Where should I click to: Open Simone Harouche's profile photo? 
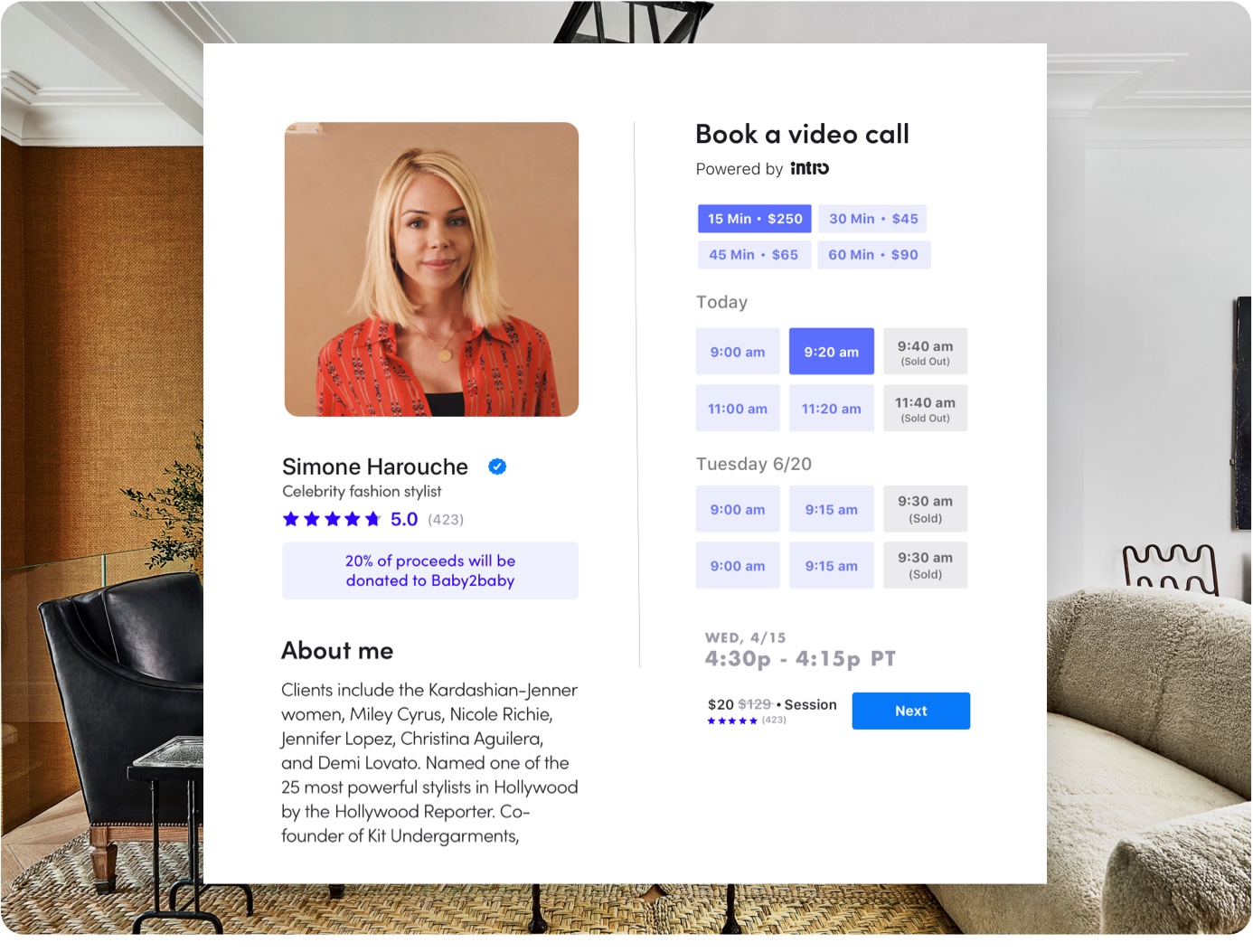click(x=432, y=269)
